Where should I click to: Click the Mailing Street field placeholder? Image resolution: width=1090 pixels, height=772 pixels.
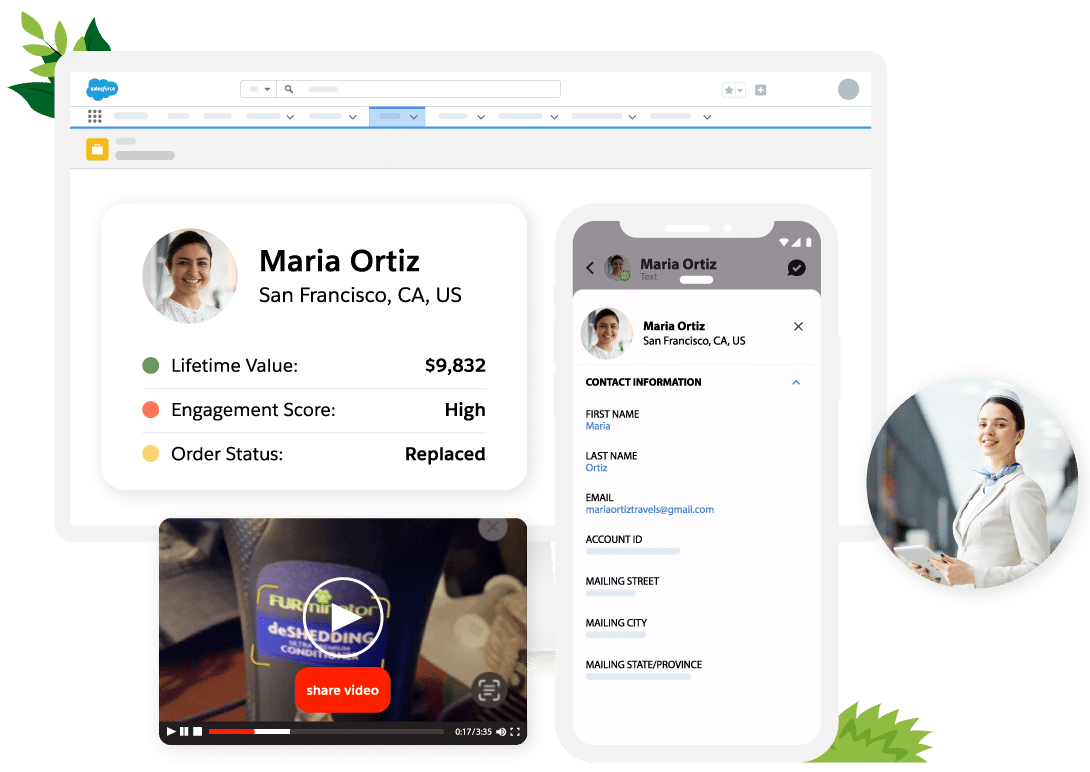610,593
